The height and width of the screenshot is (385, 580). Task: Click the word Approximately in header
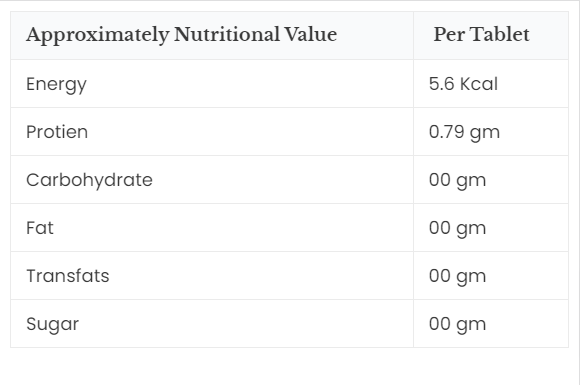[x=98, y=35]
